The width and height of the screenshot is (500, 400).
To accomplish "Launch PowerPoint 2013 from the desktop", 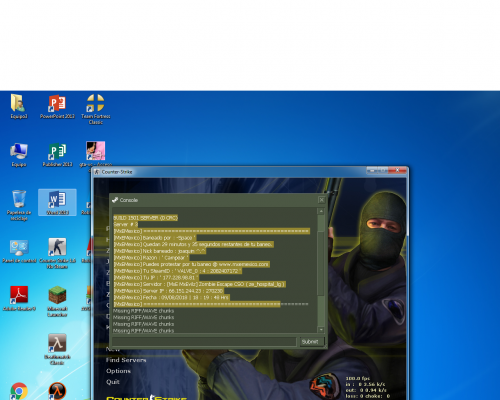I will (57, 106).
